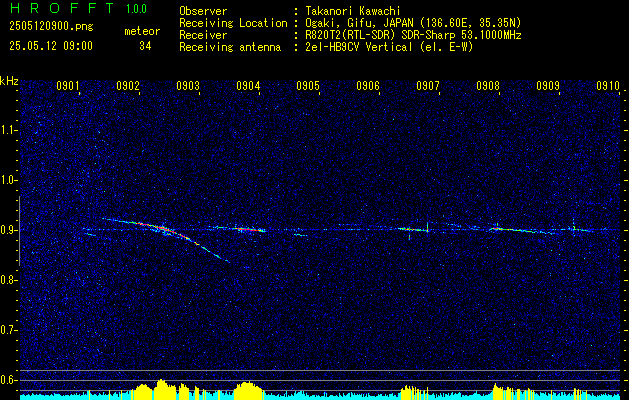Click the 0902 time marker
This screenshot has width=629, height=400.
[x=128, y=85]
